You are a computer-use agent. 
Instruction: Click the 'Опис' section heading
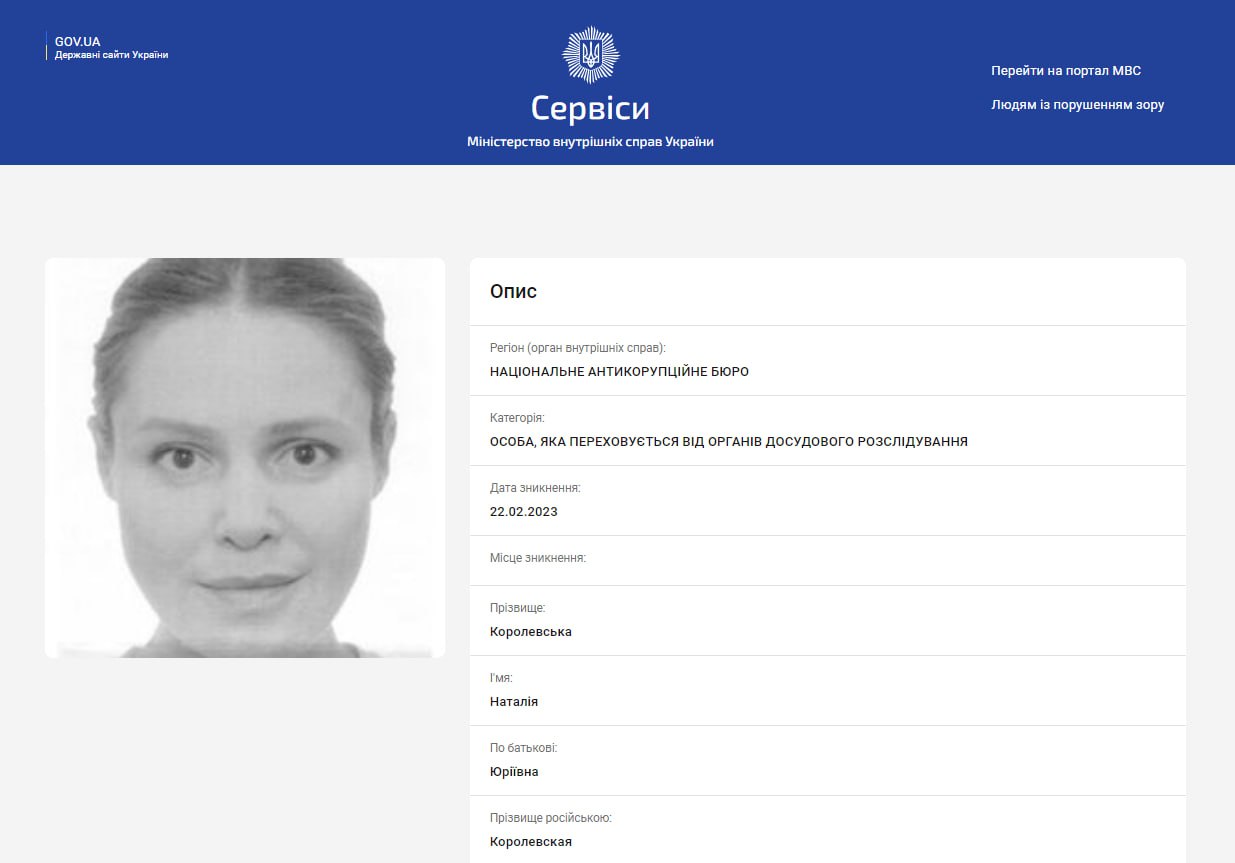point(513,292)
